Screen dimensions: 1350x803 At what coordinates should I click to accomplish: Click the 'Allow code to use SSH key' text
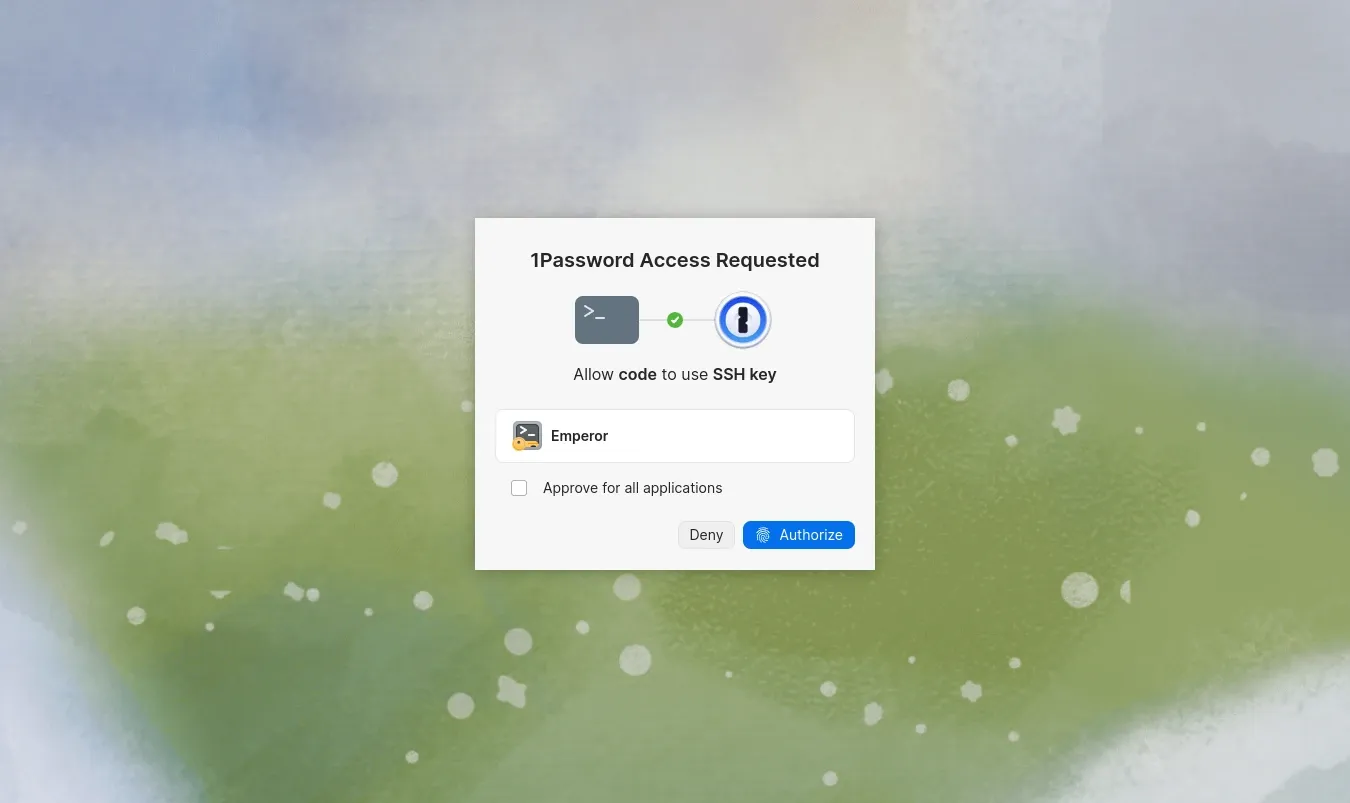click(675, 374)
